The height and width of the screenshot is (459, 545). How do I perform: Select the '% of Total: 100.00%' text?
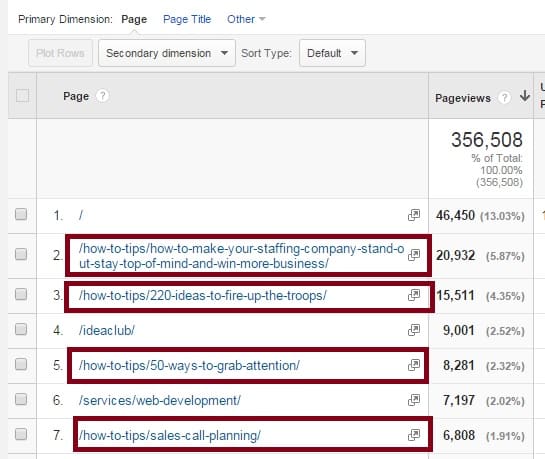point(497,164)
